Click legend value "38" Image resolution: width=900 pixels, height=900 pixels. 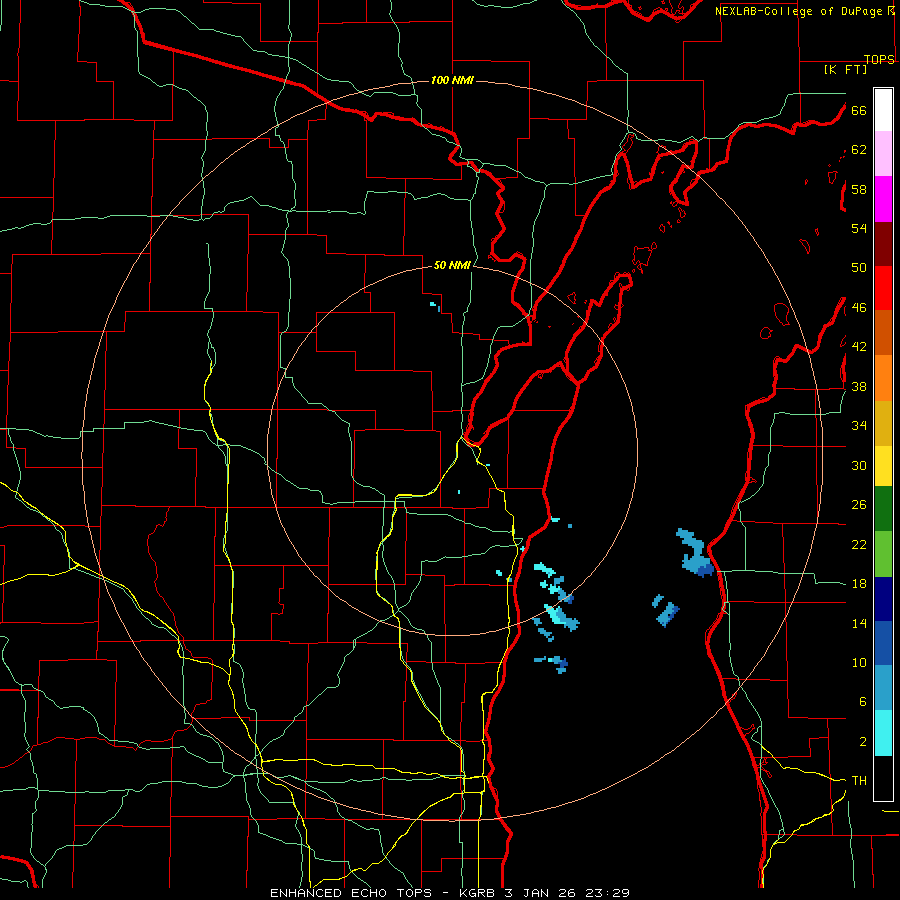coord(859,386)
